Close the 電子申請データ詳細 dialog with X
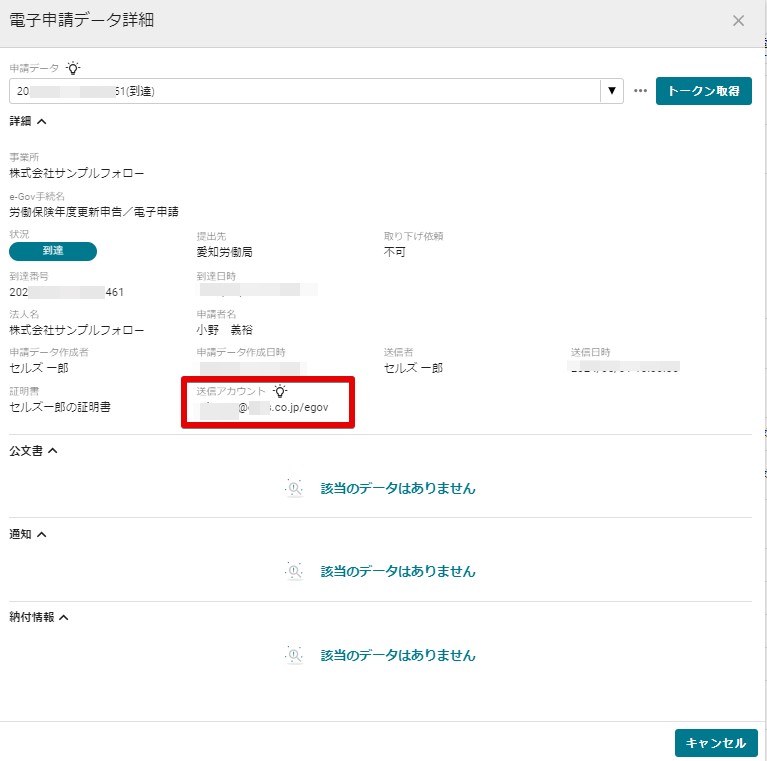 738,20
